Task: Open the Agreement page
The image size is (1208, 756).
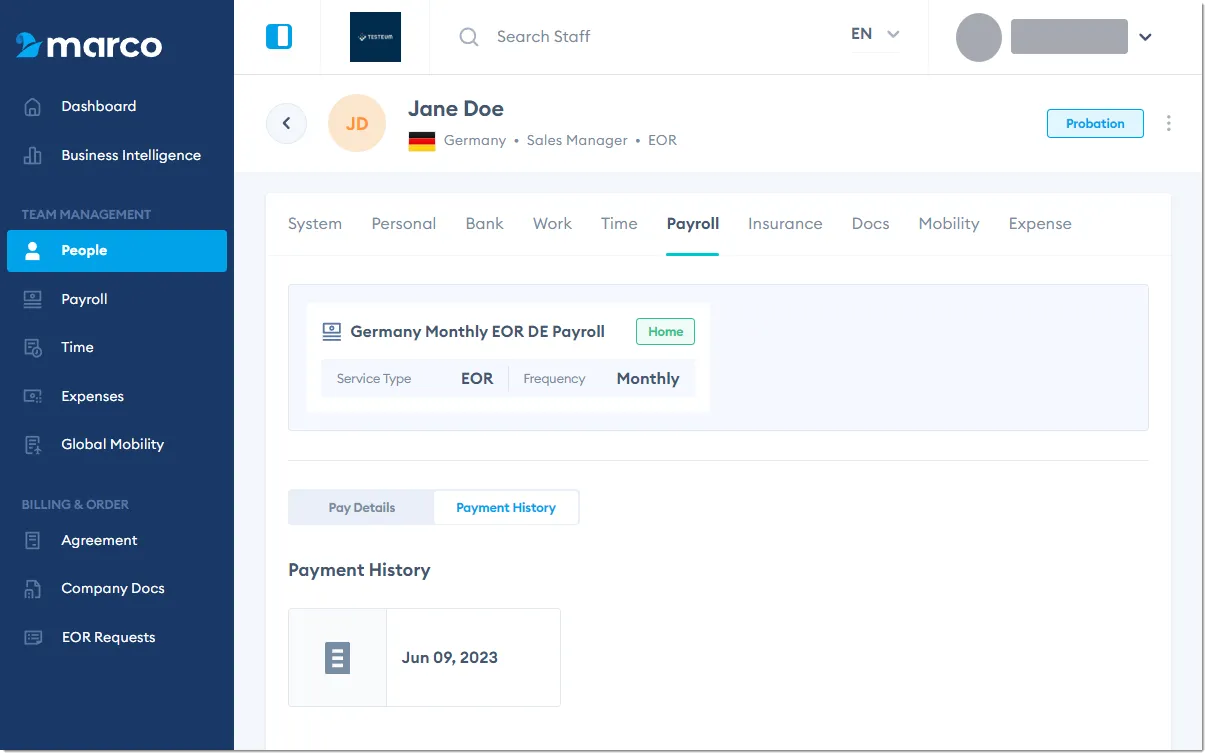Action: (x=99, y=541)
